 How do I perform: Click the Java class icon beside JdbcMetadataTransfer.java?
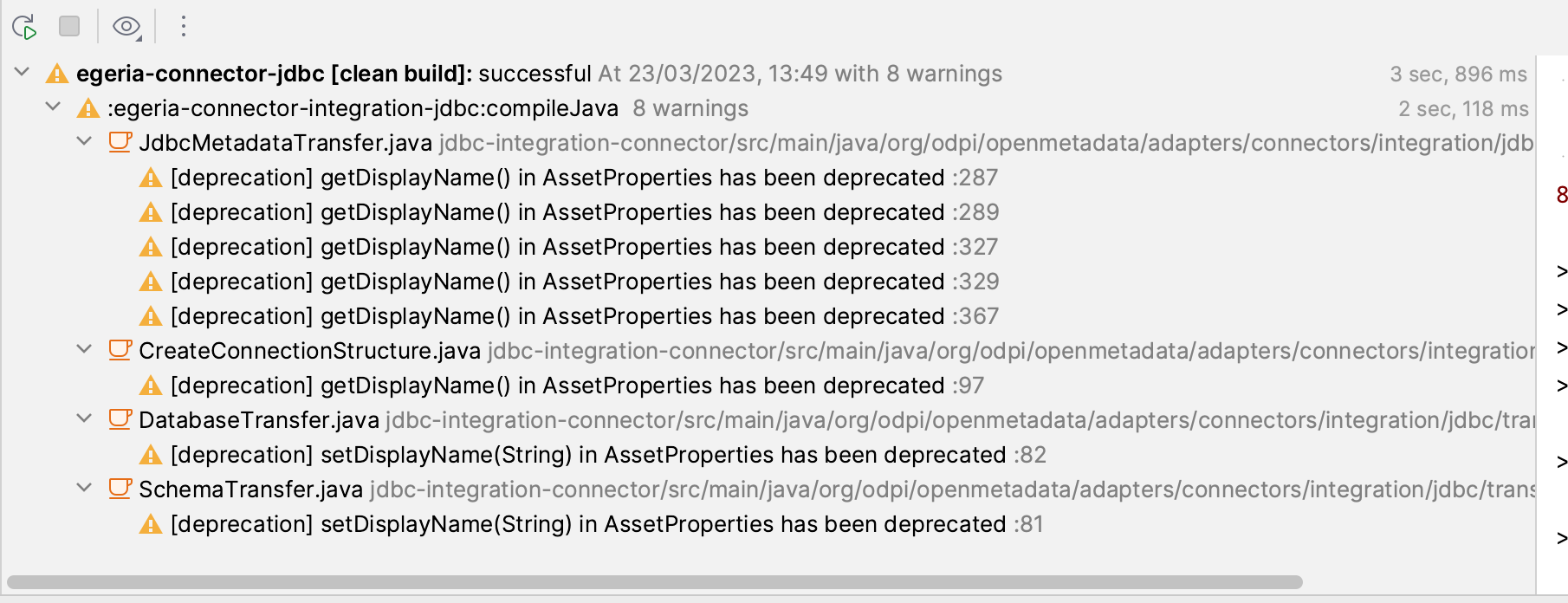tap(119, 143)
